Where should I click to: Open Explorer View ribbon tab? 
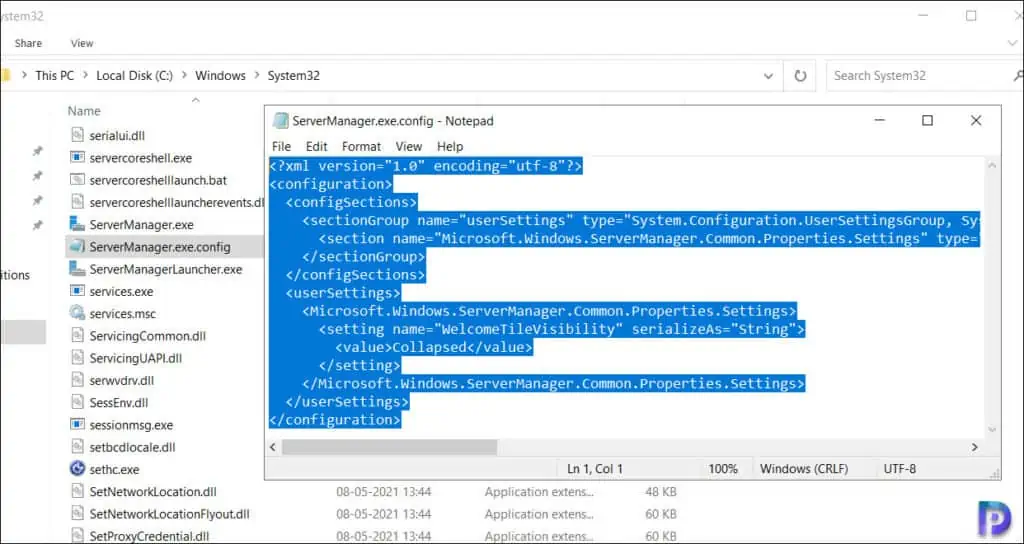(82, 43)
